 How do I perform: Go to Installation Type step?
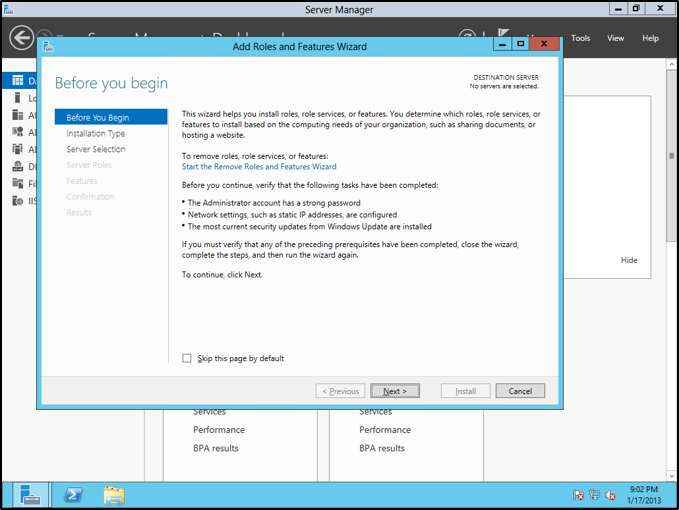click(x=96, y=133)
